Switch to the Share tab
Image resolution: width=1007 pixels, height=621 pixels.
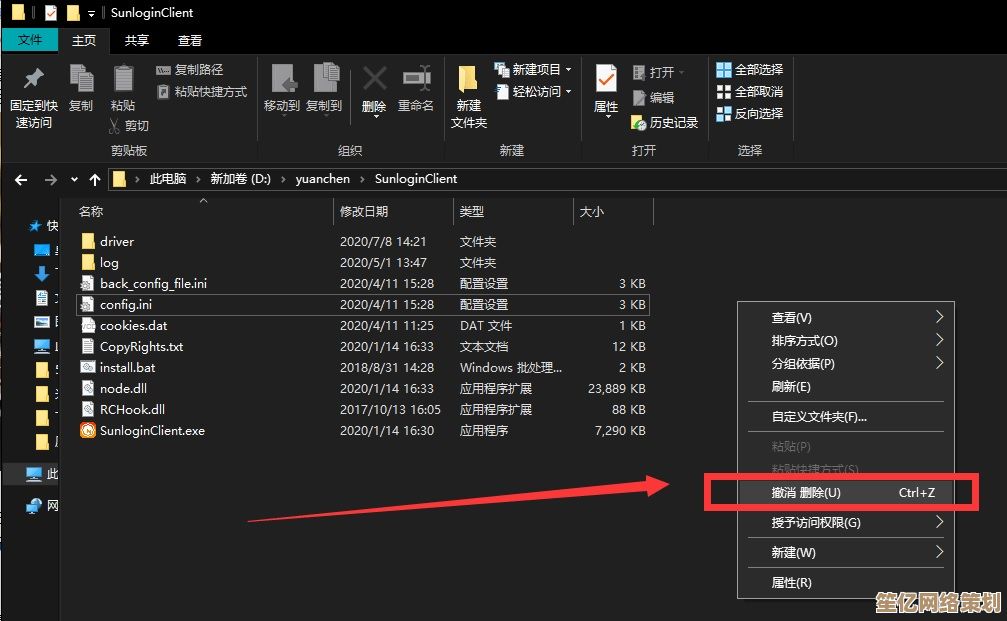(136, 40)
